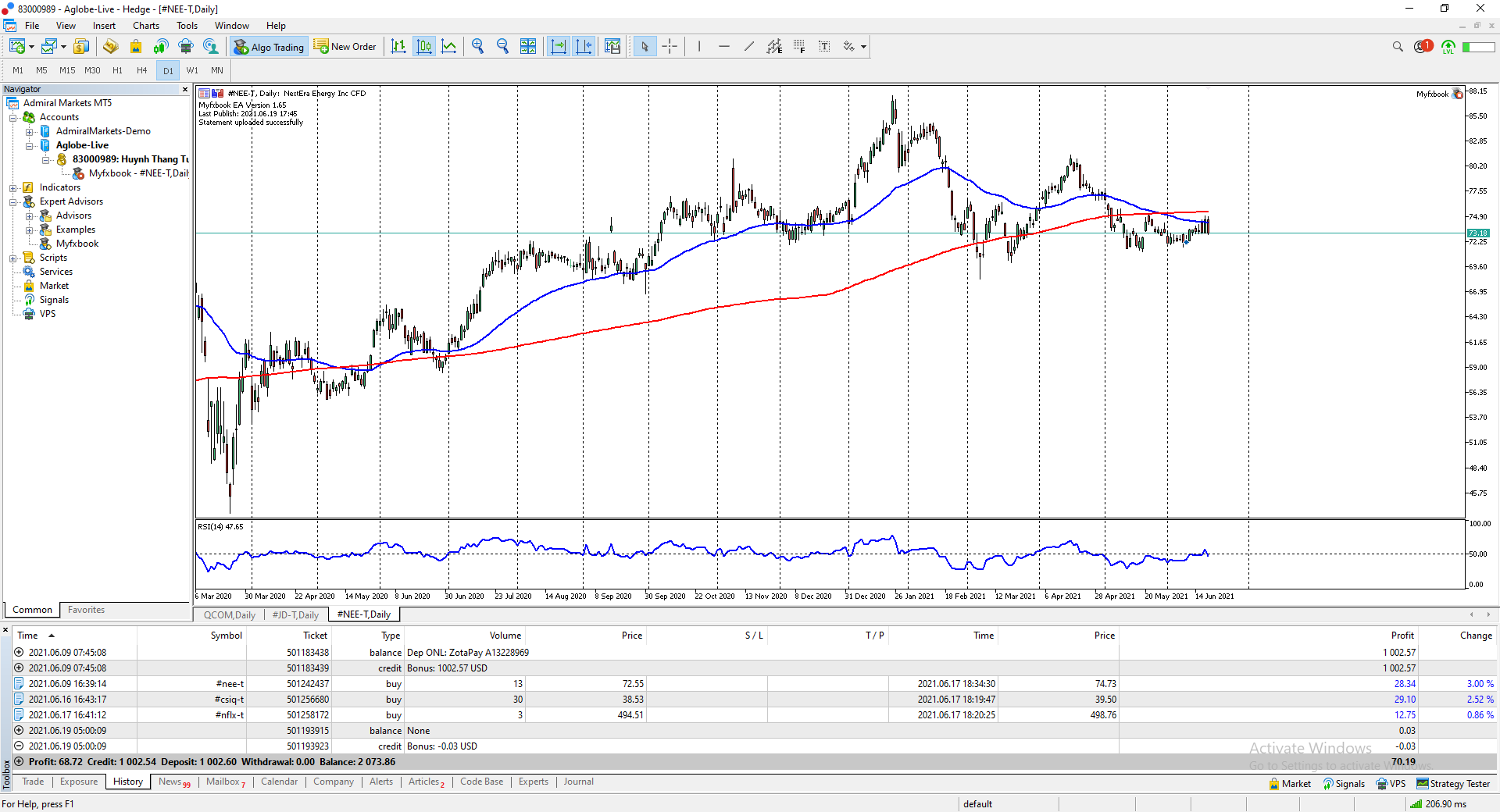Switch to the QCOM,Daily chart tab

pos(229,615)
